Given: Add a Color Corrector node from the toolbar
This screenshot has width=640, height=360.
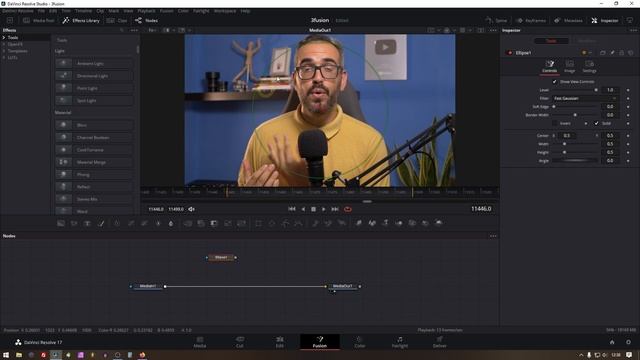Looking at the screenshot, I should pos(117,223).
